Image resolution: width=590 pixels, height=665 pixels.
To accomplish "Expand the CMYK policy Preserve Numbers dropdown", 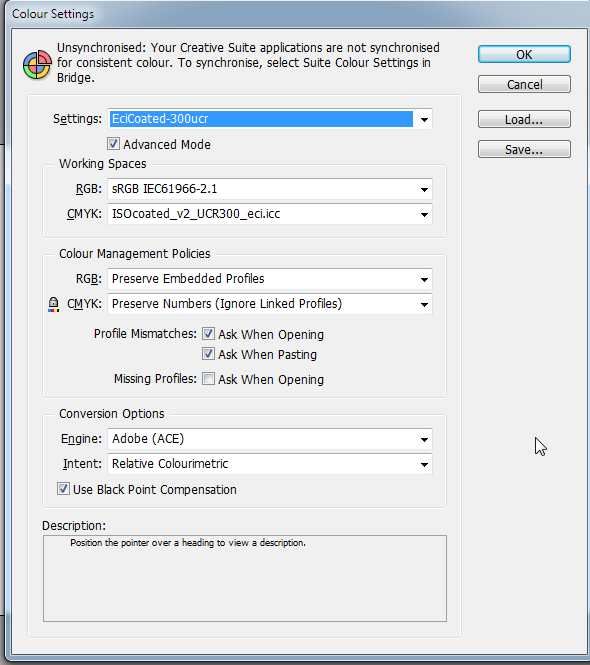I will click(270, 304).
